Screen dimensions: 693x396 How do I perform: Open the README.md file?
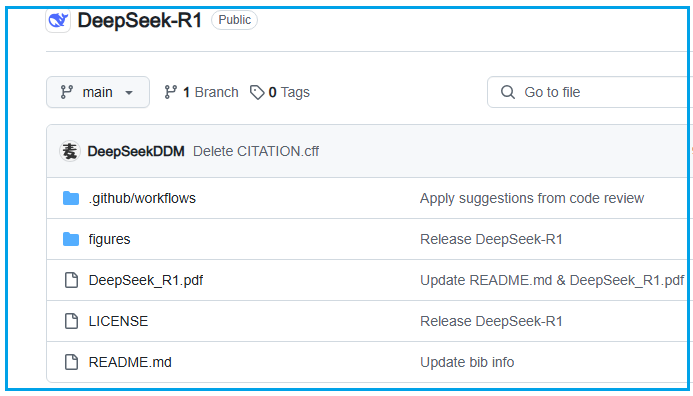pos(130,362)
